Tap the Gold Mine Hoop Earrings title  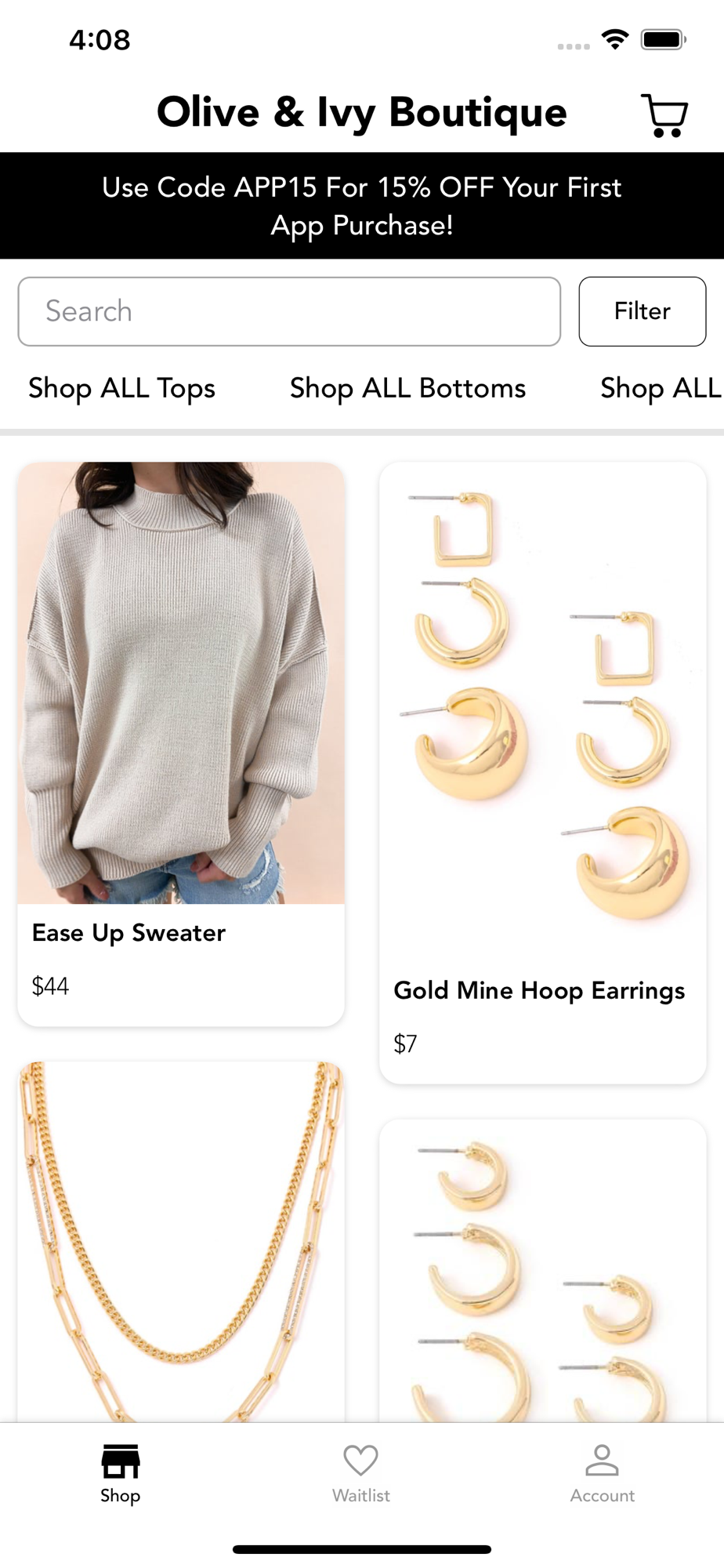point(539,991)
